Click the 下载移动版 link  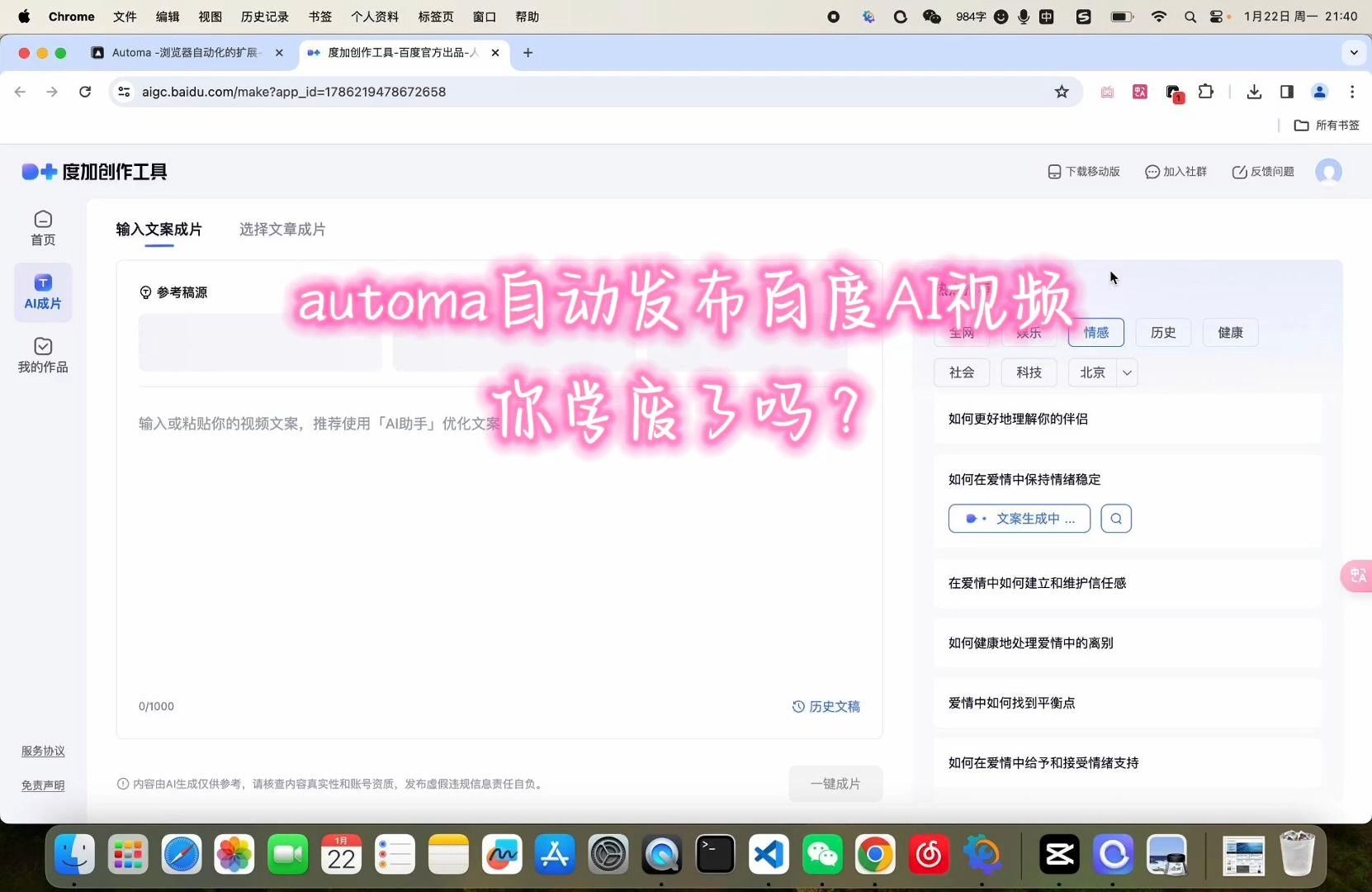point(1083,172)
